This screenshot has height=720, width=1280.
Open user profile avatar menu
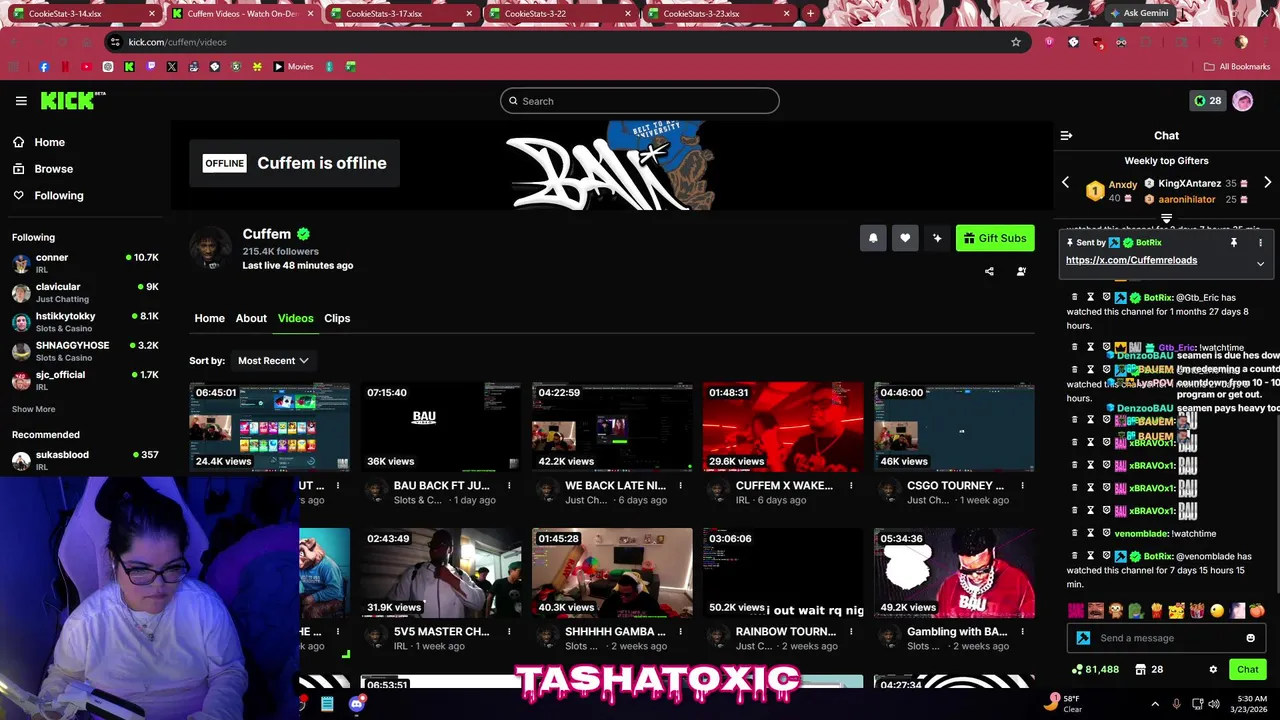[x=1243, y=101]
